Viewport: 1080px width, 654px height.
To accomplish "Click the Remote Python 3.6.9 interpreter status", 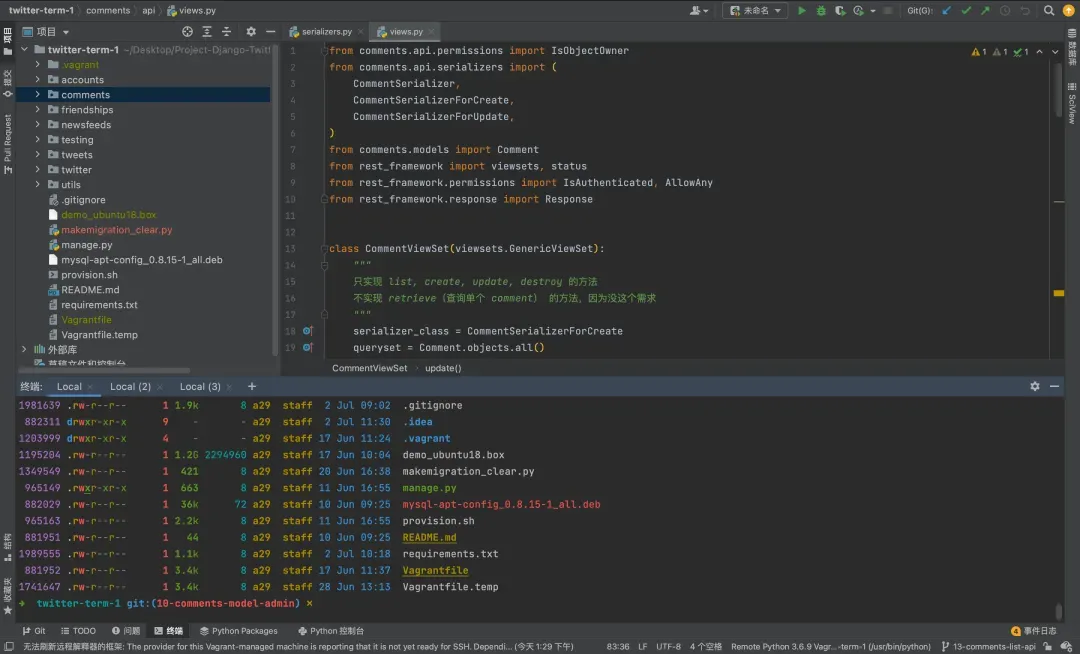I will [x=830, y=646].
